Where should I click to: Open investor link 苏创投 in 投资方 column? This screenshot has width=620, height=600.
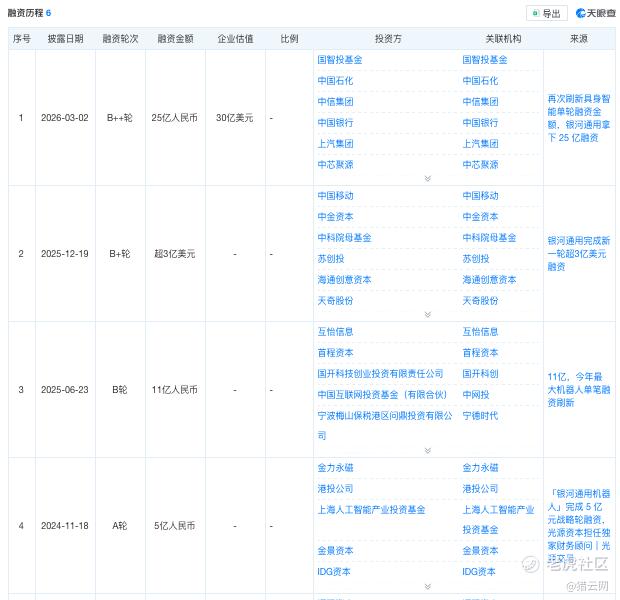pos(331,259)
